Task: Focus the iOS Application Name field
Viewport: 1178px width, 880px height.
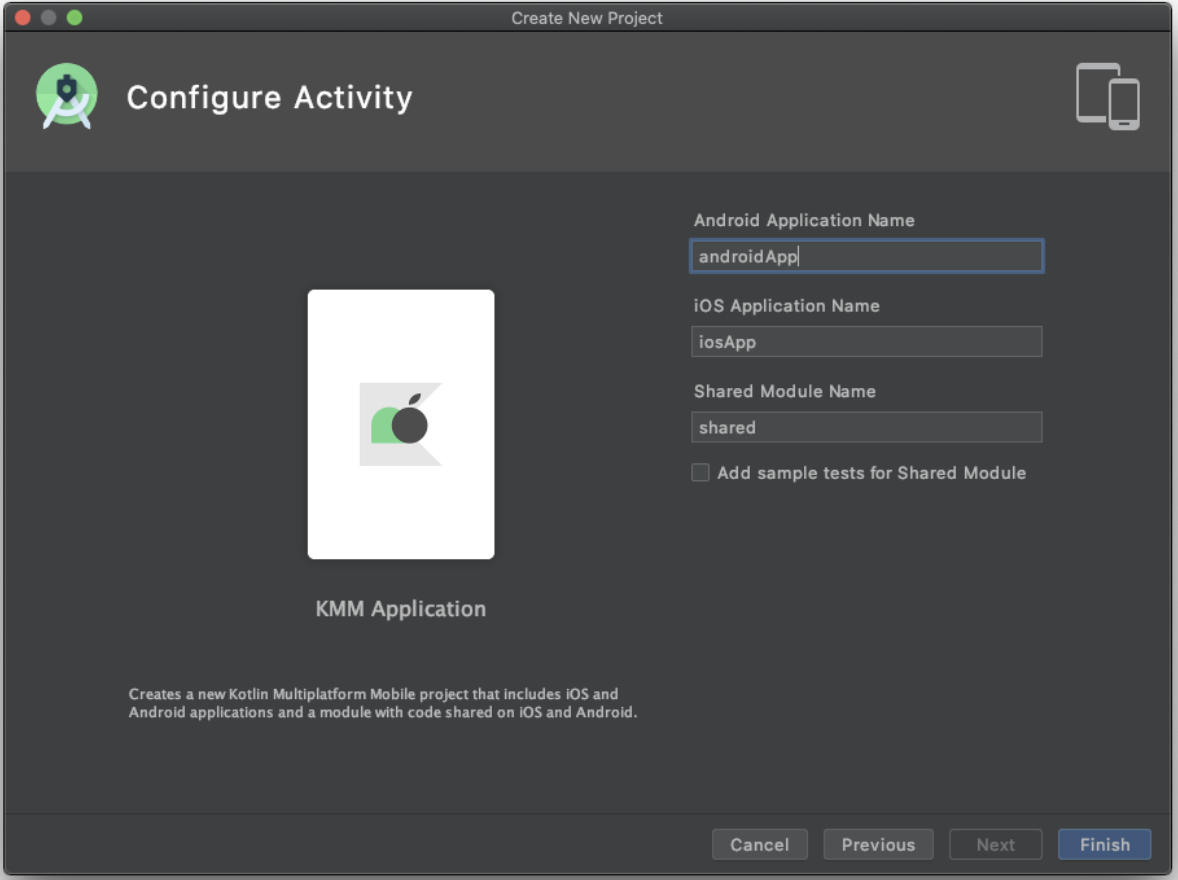Action: [866, 342]
